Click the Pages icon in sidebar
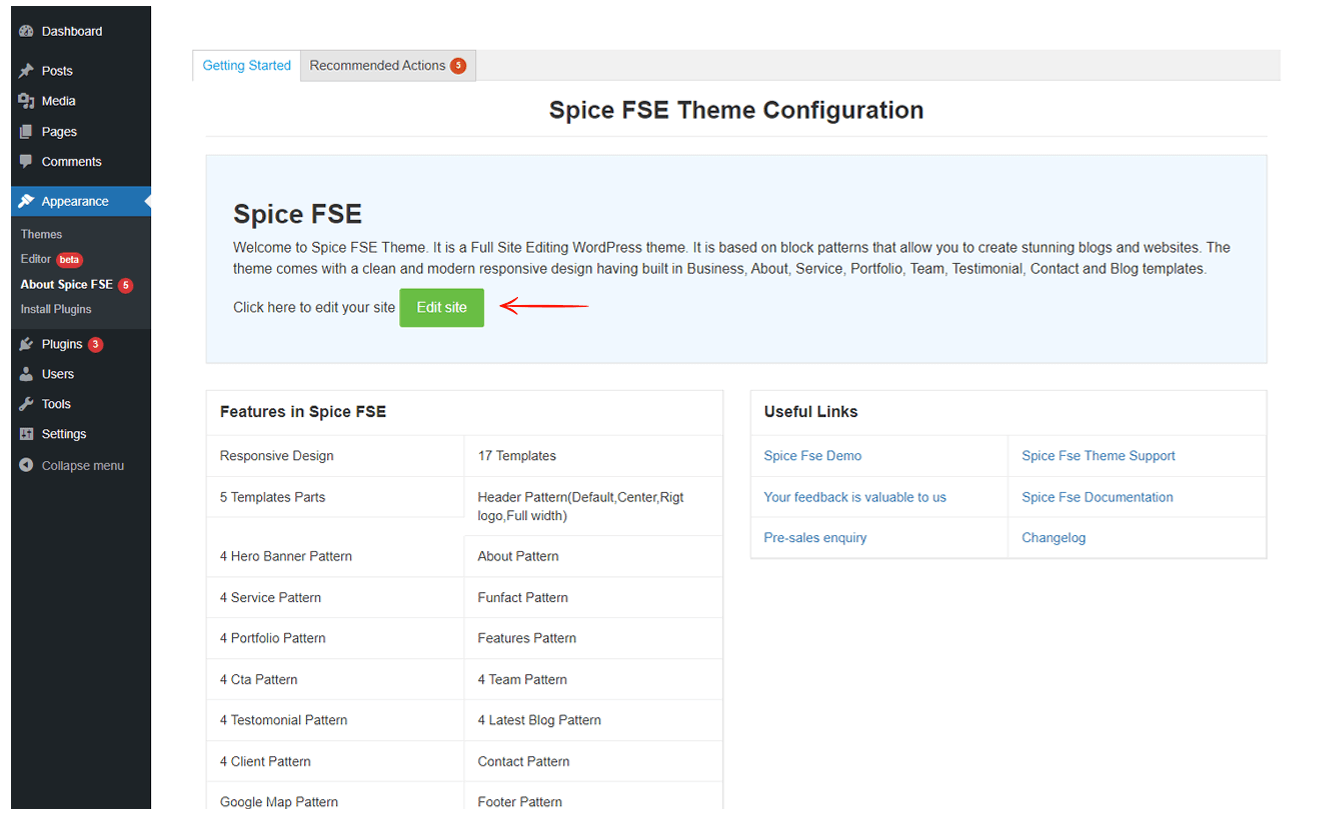 [x=26, y=132]
